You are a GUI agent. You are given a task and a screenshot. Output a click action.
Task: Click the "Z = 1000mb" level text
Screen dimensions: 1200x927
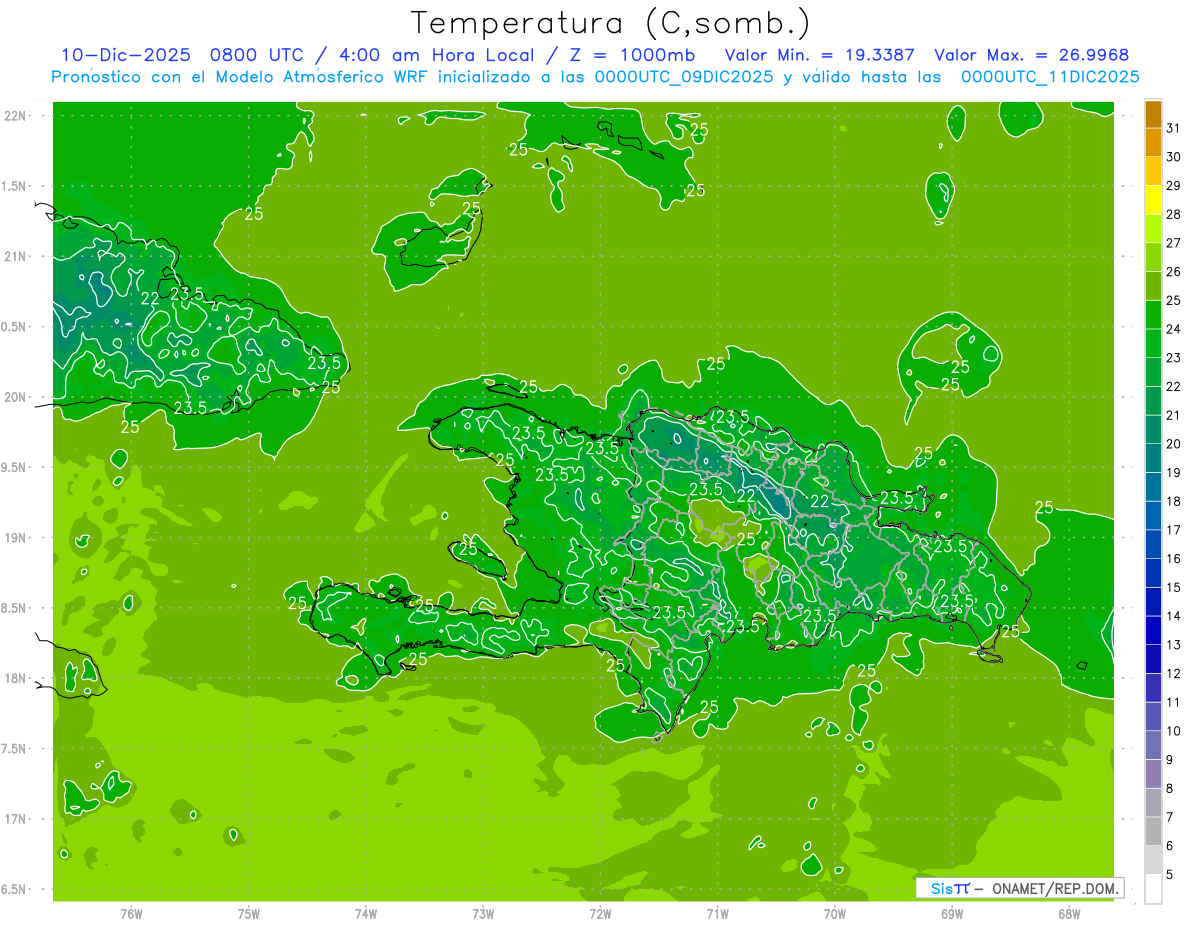point(631,55)
